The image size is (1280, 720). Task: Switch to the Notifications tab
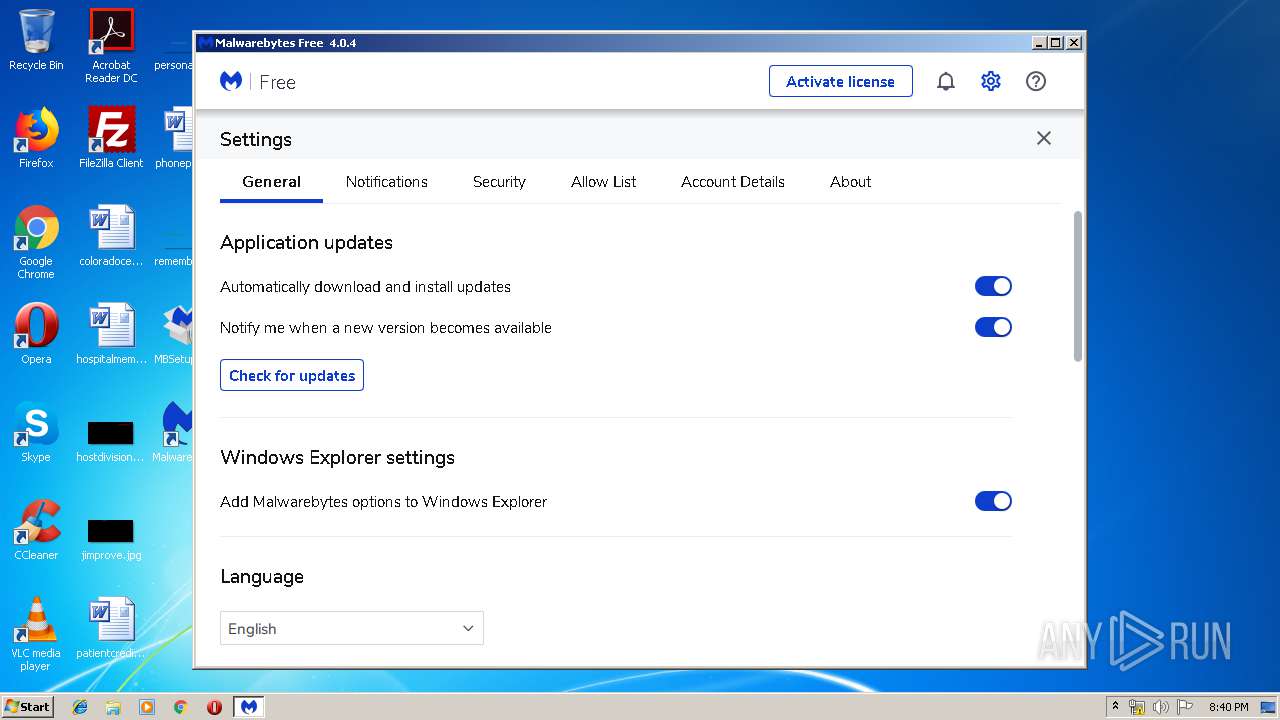pos(387,182)
